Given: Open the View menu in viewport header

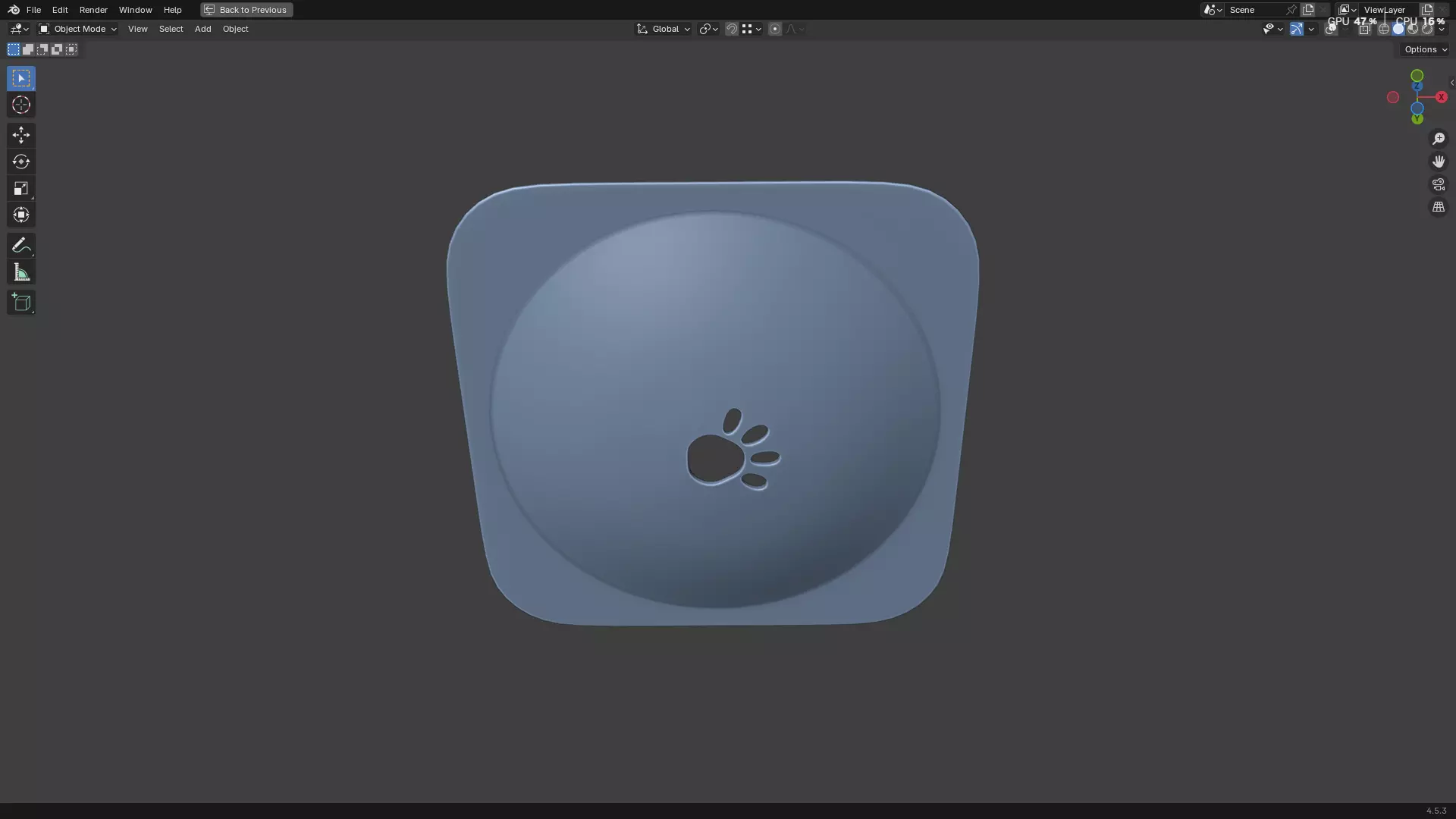Looking at the screenshot, I should point(138,29).
